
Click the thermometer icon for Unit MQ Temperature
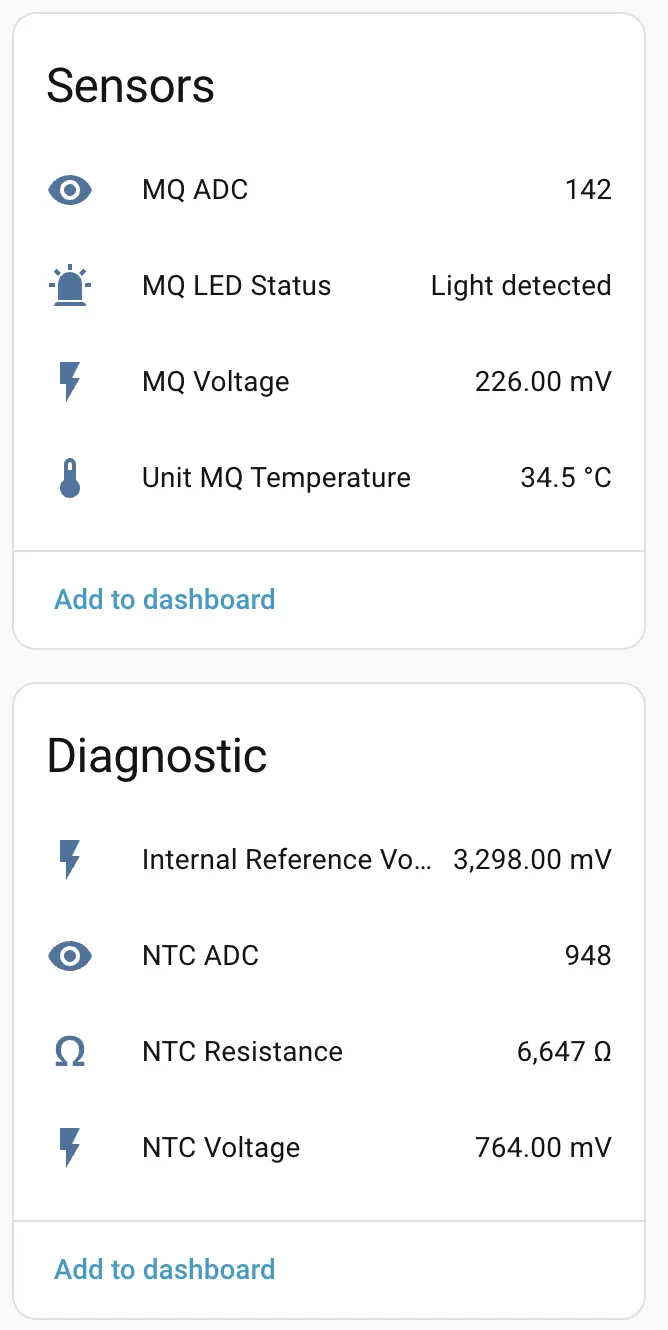[x=70, y=478]
